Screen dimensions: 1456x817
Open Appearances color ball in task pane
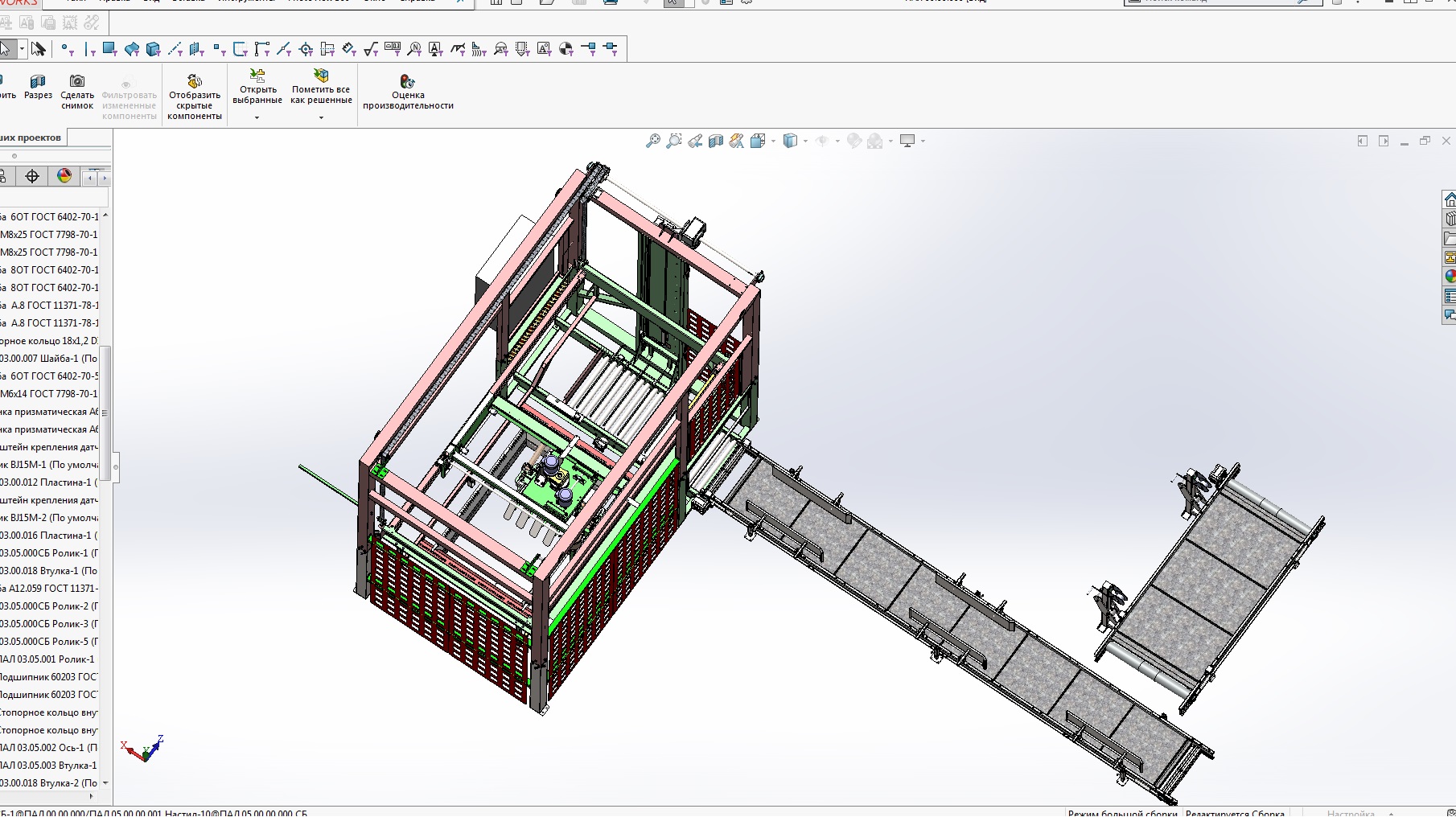[1450, 276]
